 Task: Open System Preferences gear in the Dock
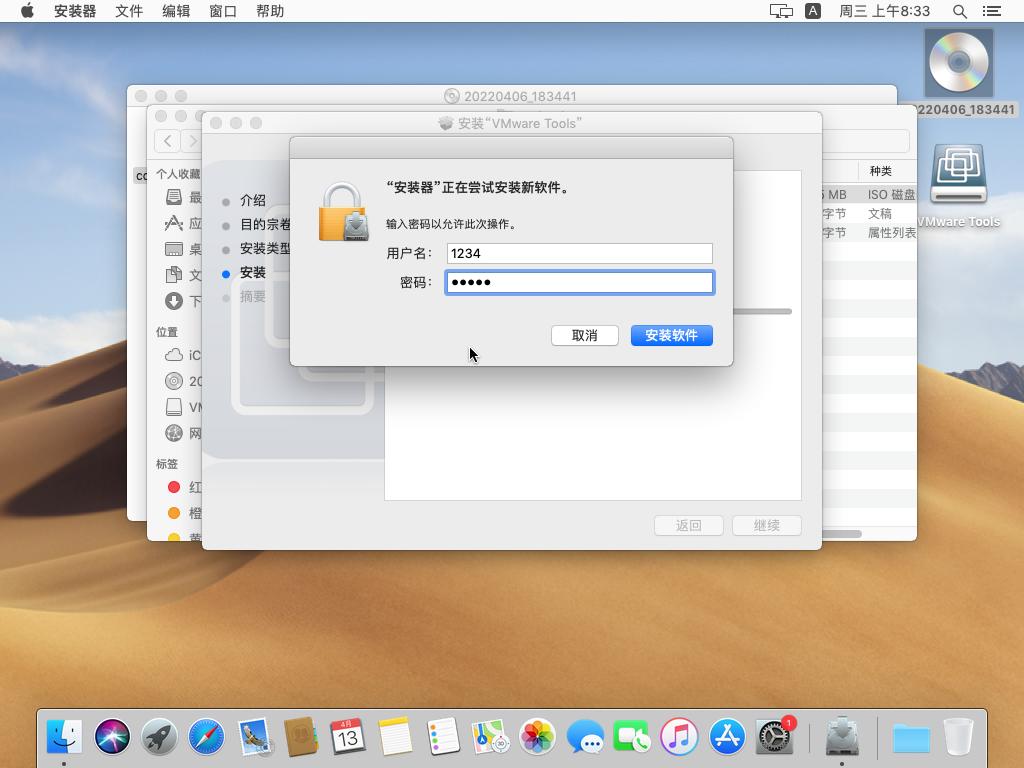(775, 737)
